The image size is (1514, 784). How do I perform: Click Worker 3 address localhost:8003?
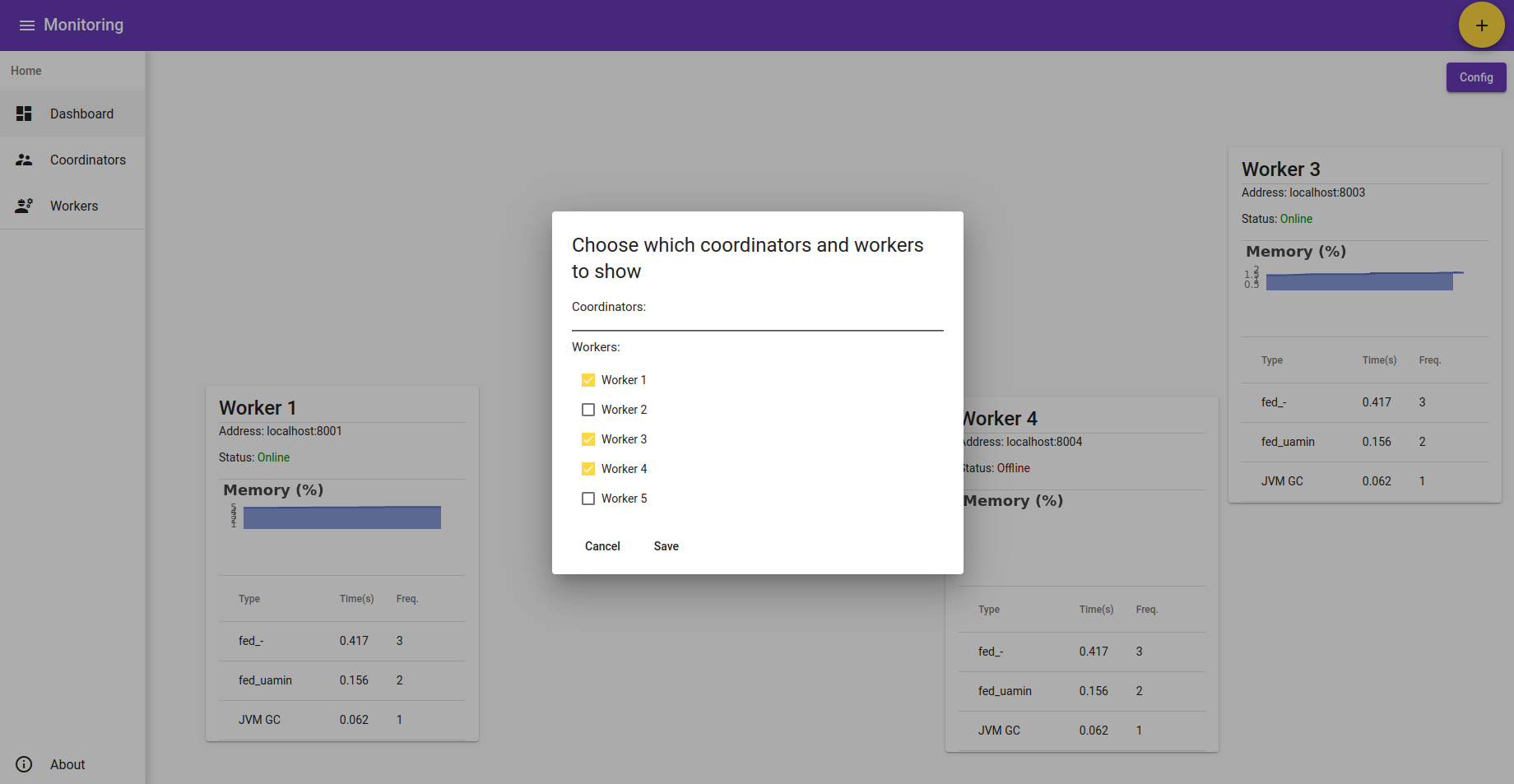click(x=1303, y=193)
